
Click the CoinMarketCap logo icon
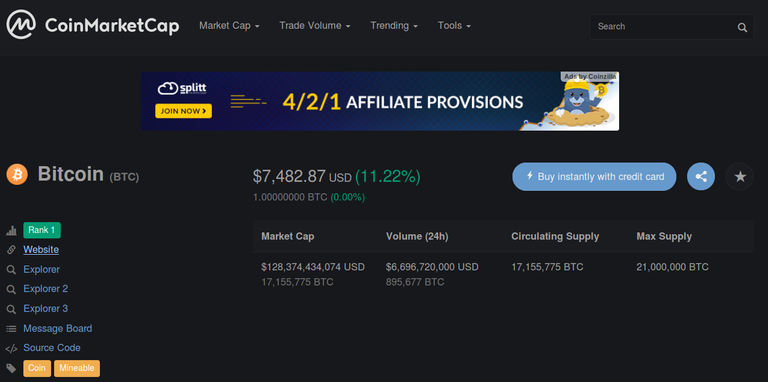point(21,25)
